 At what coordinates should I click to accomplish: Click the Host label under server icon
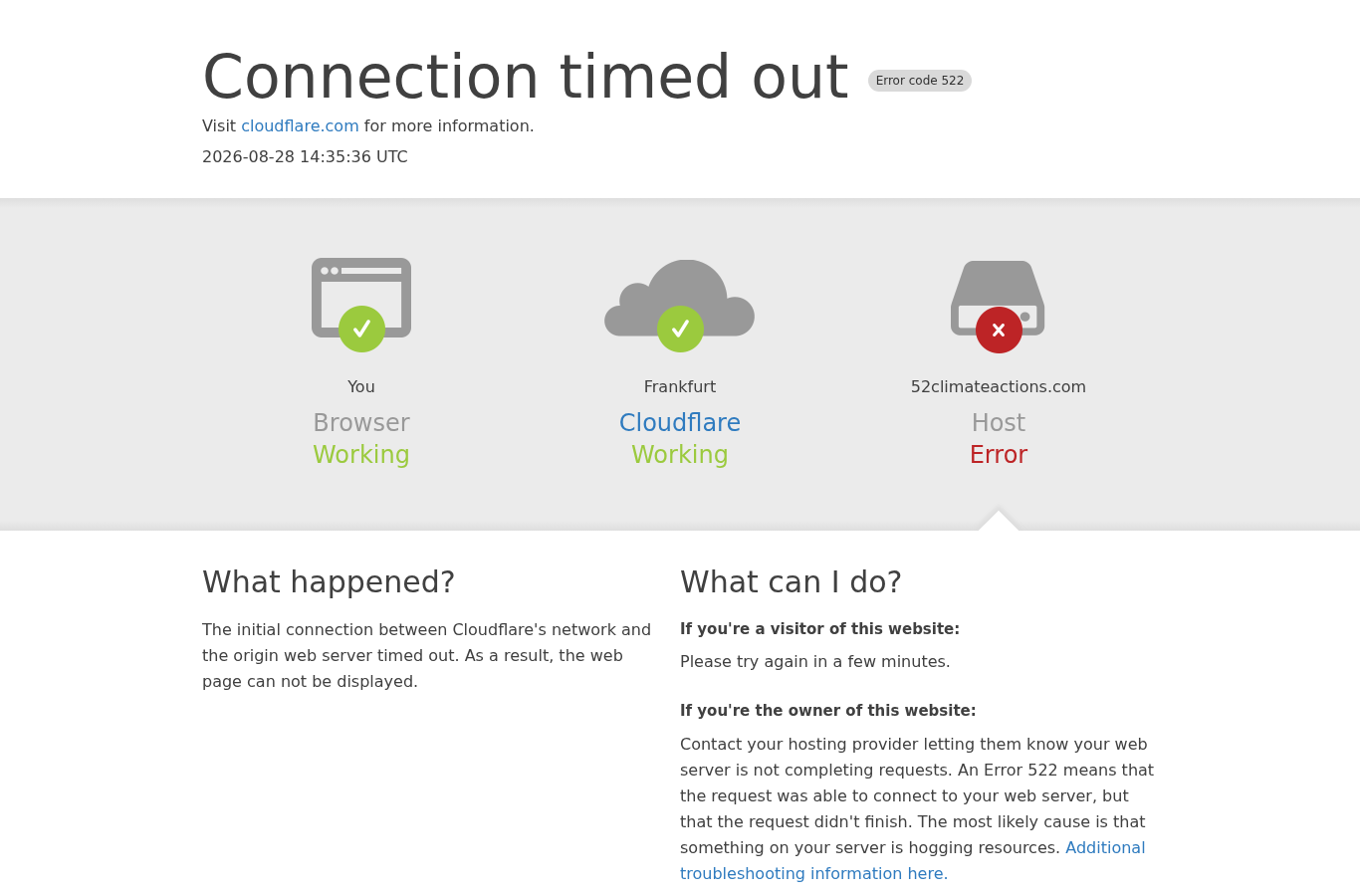point(999,423)
